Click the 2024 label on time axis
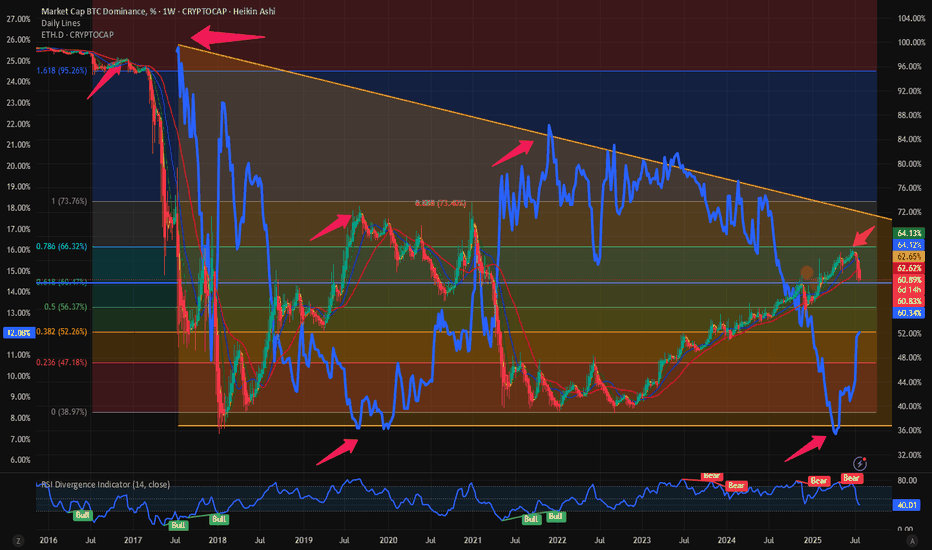Screen dimensions: 932x550 [x=726, y=540]
